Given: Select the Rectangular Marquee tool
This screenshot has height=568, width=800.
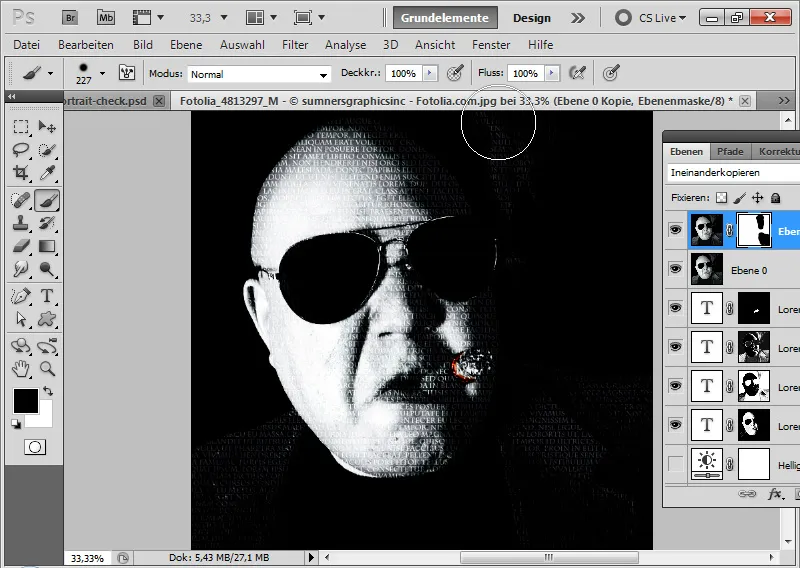Looking at the screenshot, I should pos(20,127).
